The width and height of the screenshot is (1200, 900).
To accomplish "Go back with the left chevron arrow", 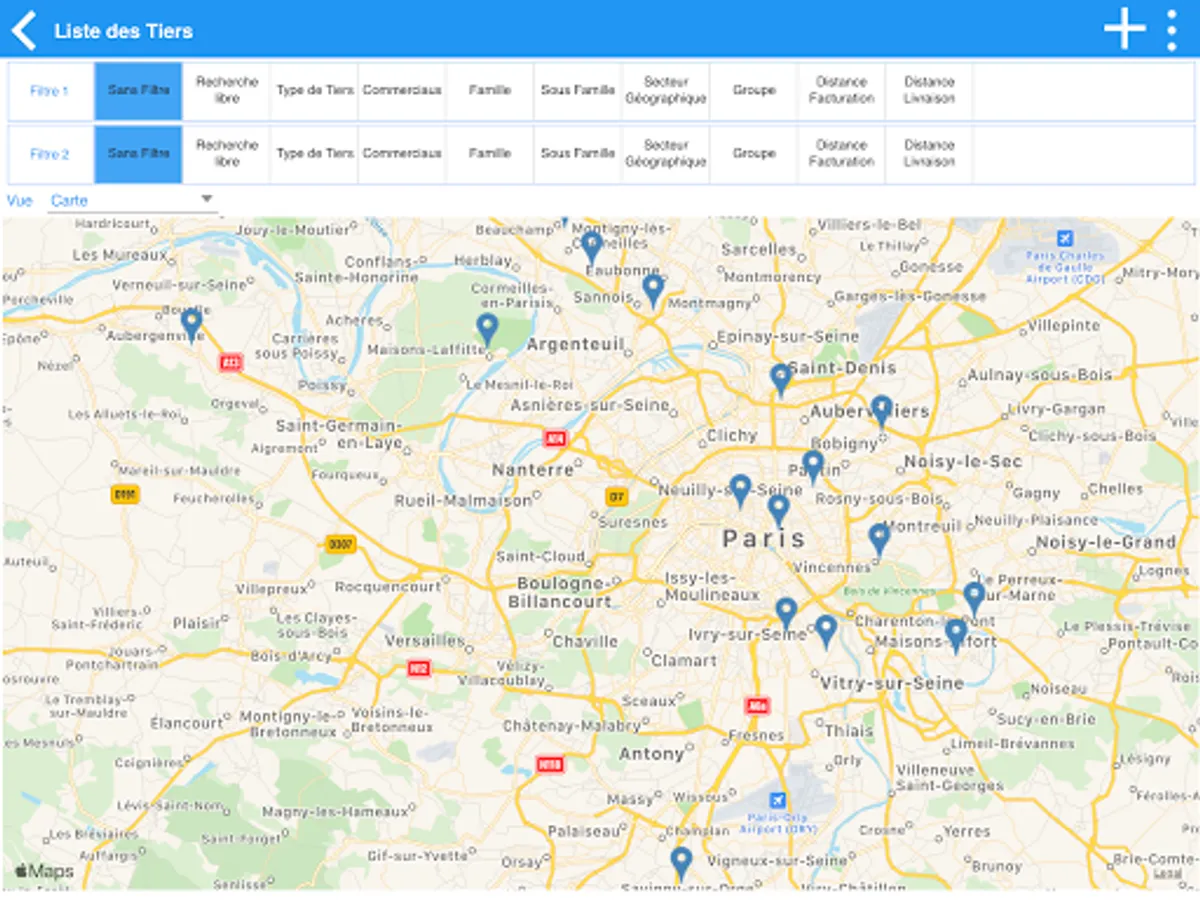I will [24, 30].
